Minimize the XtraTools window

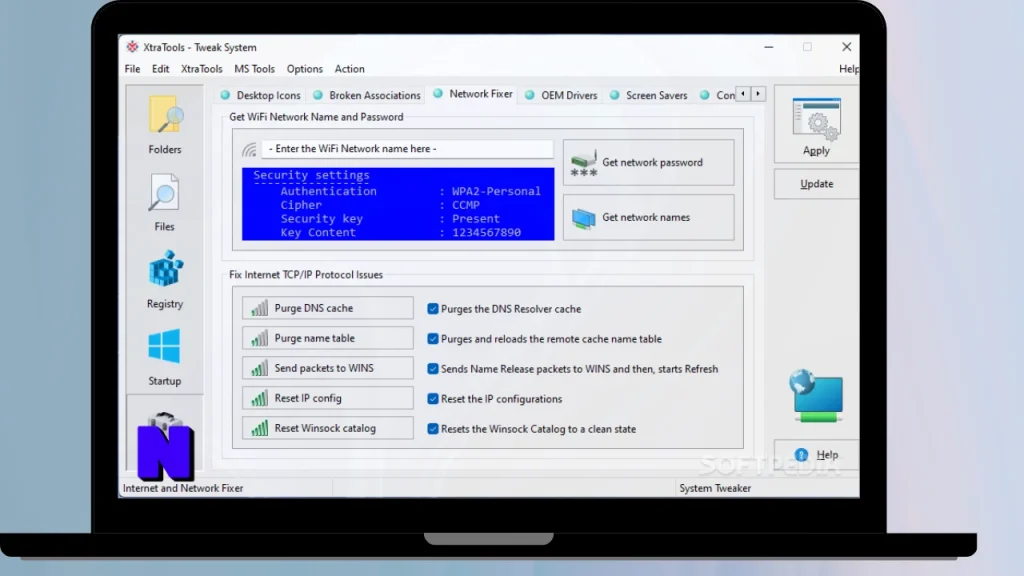(769, 47)
